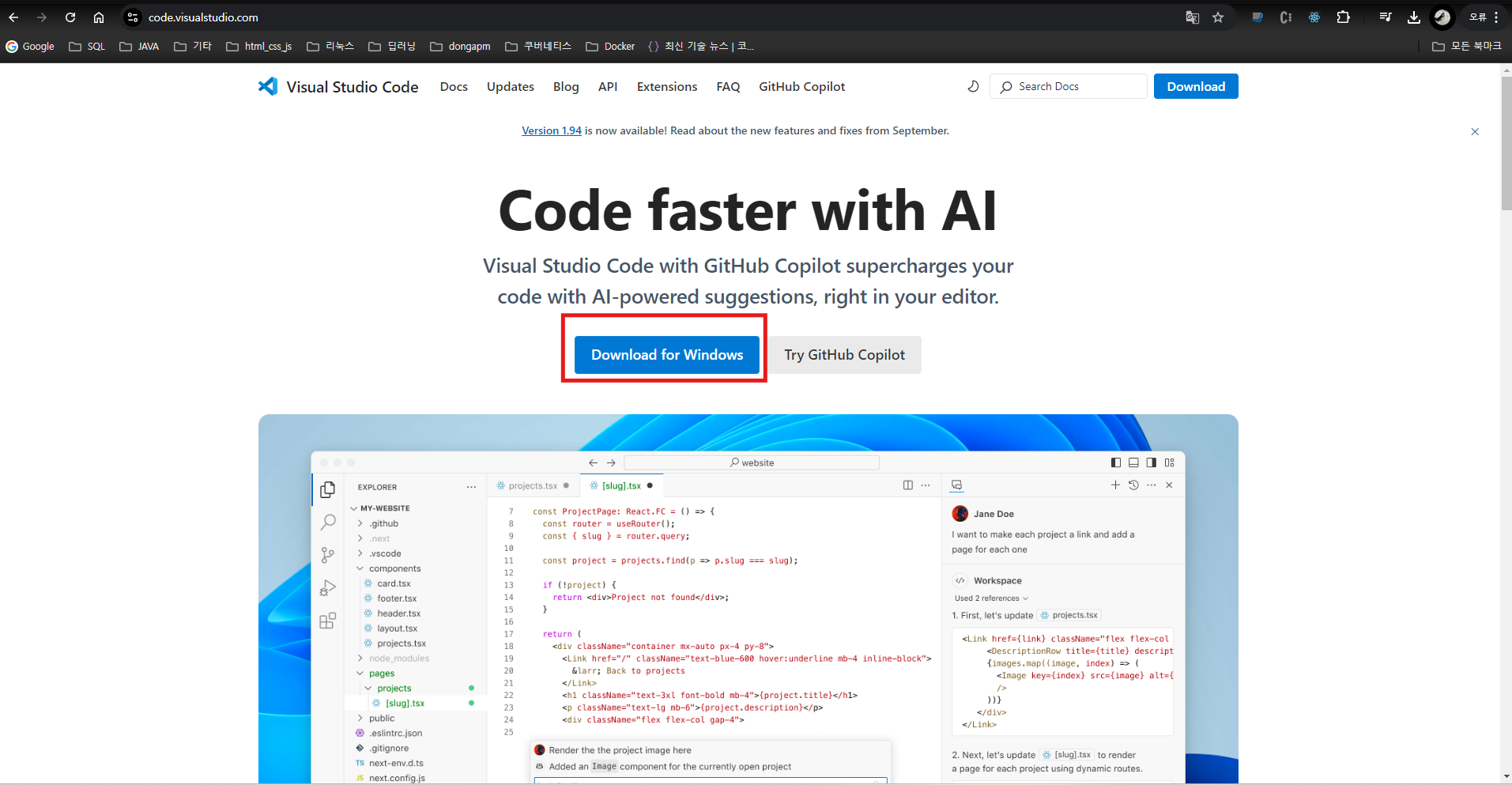Image resolution: width=1512 pixels, height=785 pixels.
Task: Open the JAVA bookmark folder
Action: 139,47
